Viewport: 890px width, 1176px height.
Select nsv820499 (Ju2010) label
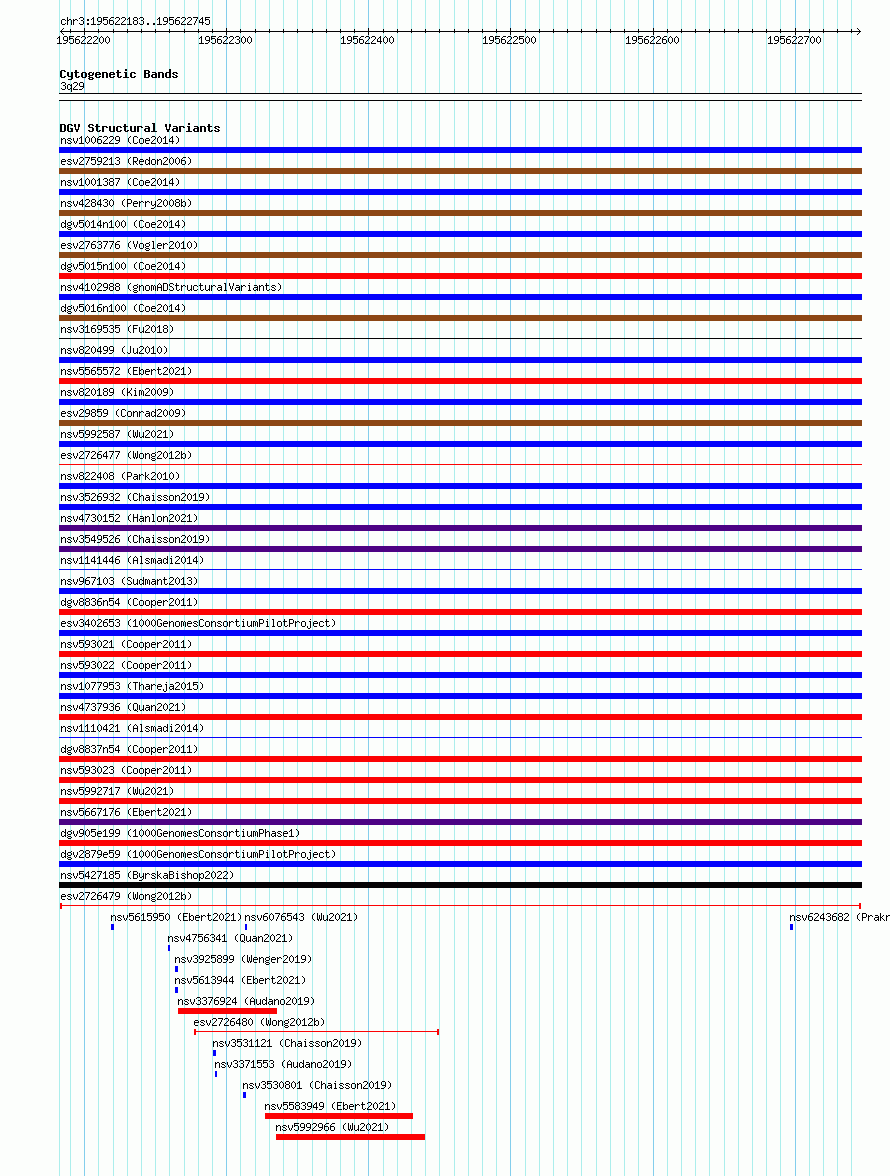tap(114, 350)
